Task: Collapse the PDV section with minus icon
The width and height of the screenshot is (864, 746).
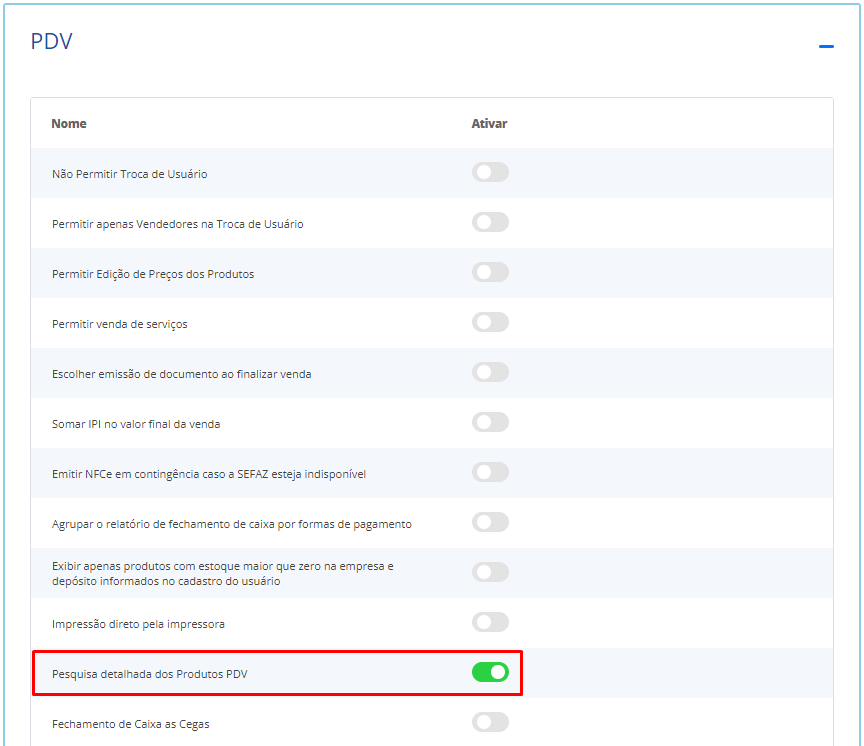Action: coord(826,46)
